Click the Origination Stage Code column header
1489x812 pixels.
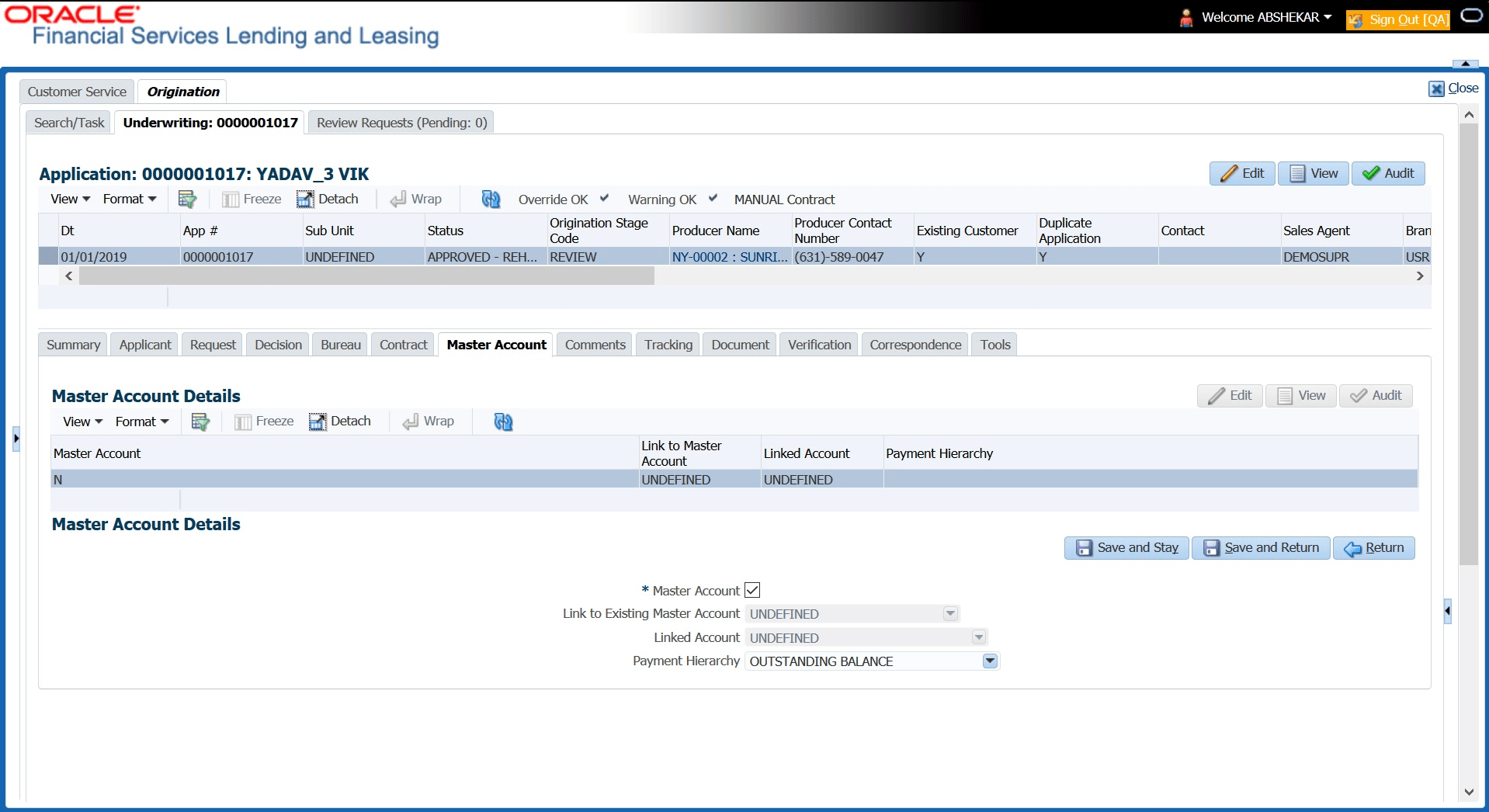point(608,231)
